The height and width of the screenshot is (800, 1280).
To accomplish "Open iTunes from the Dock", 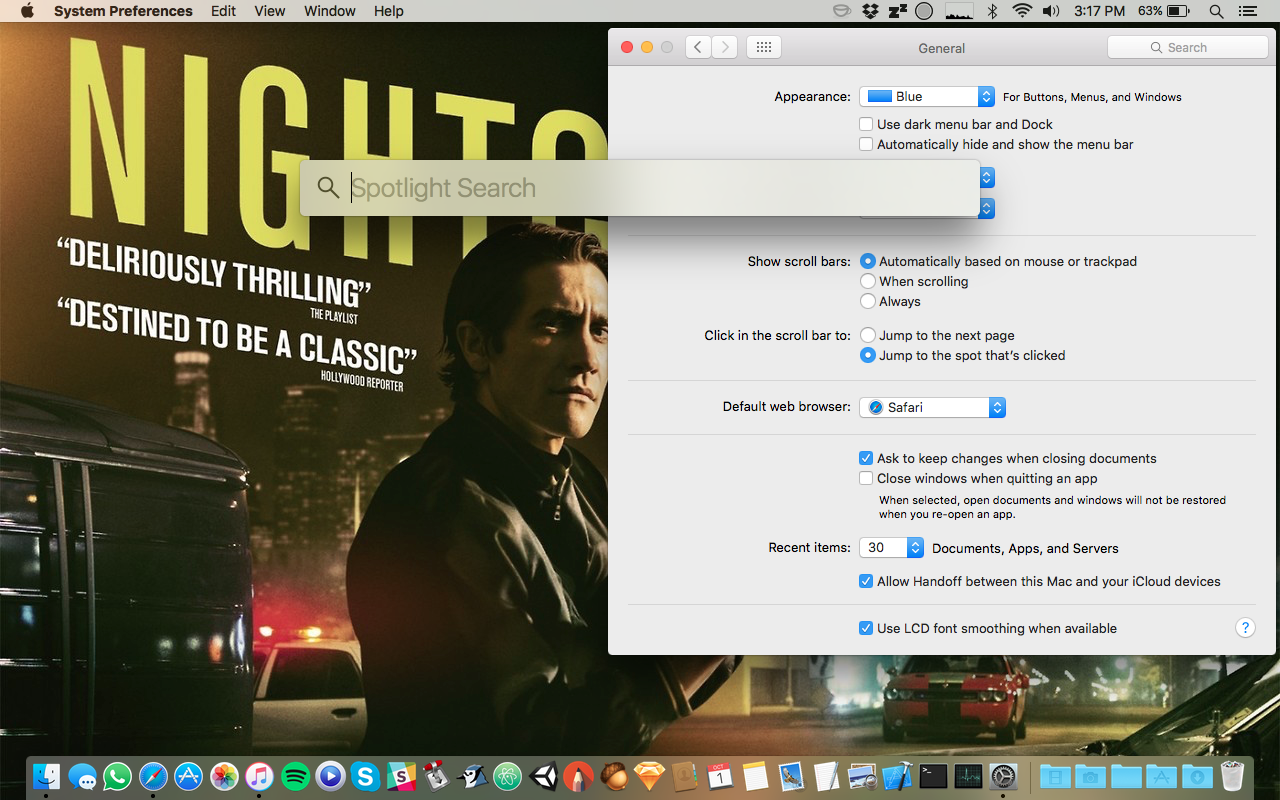I will pyautogui.click(x=259, y=776).
